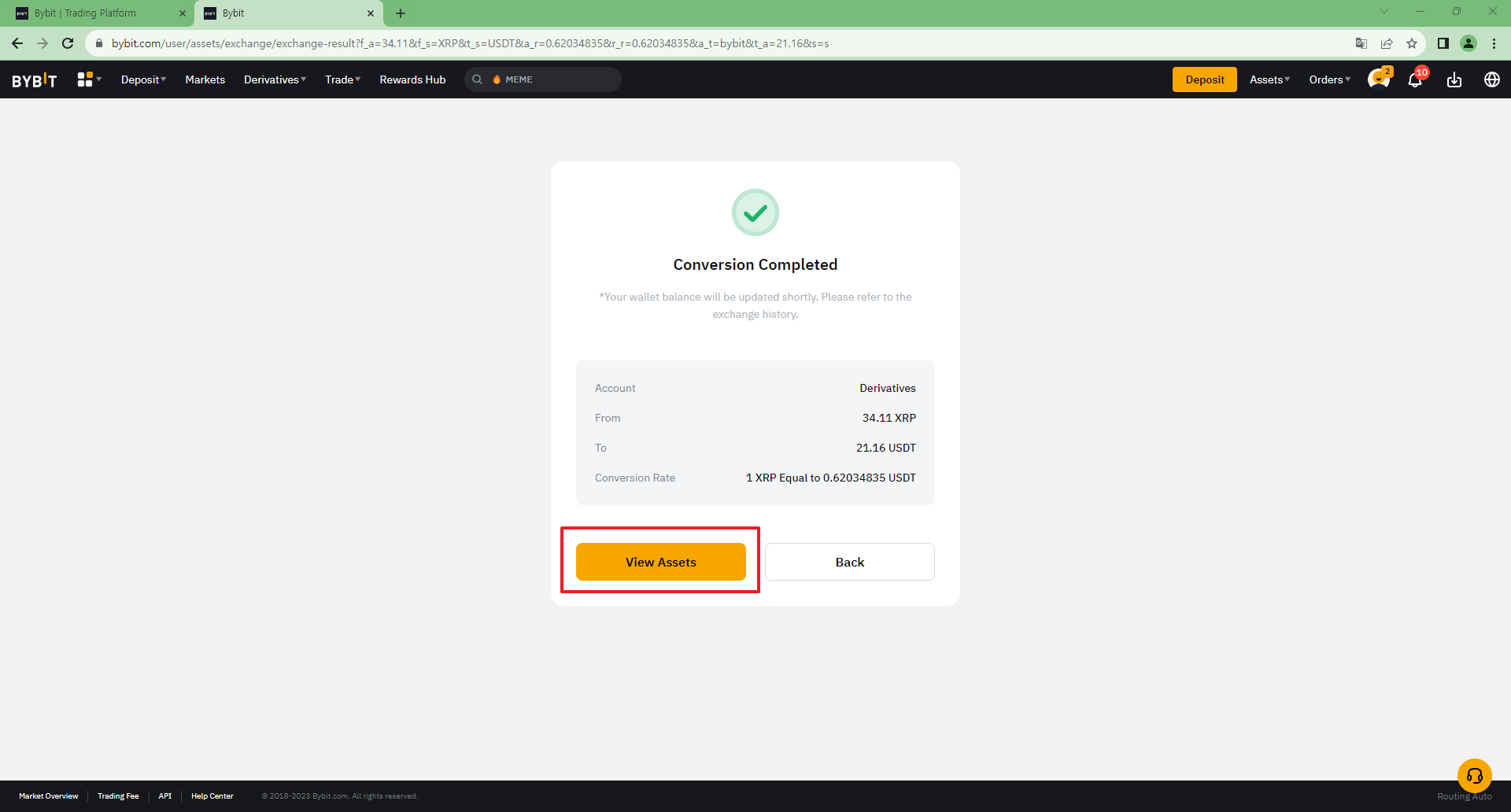The image size is (1511, 812).
Task: Open the notifications bell icon
Action: click(x=1415, y=79)
